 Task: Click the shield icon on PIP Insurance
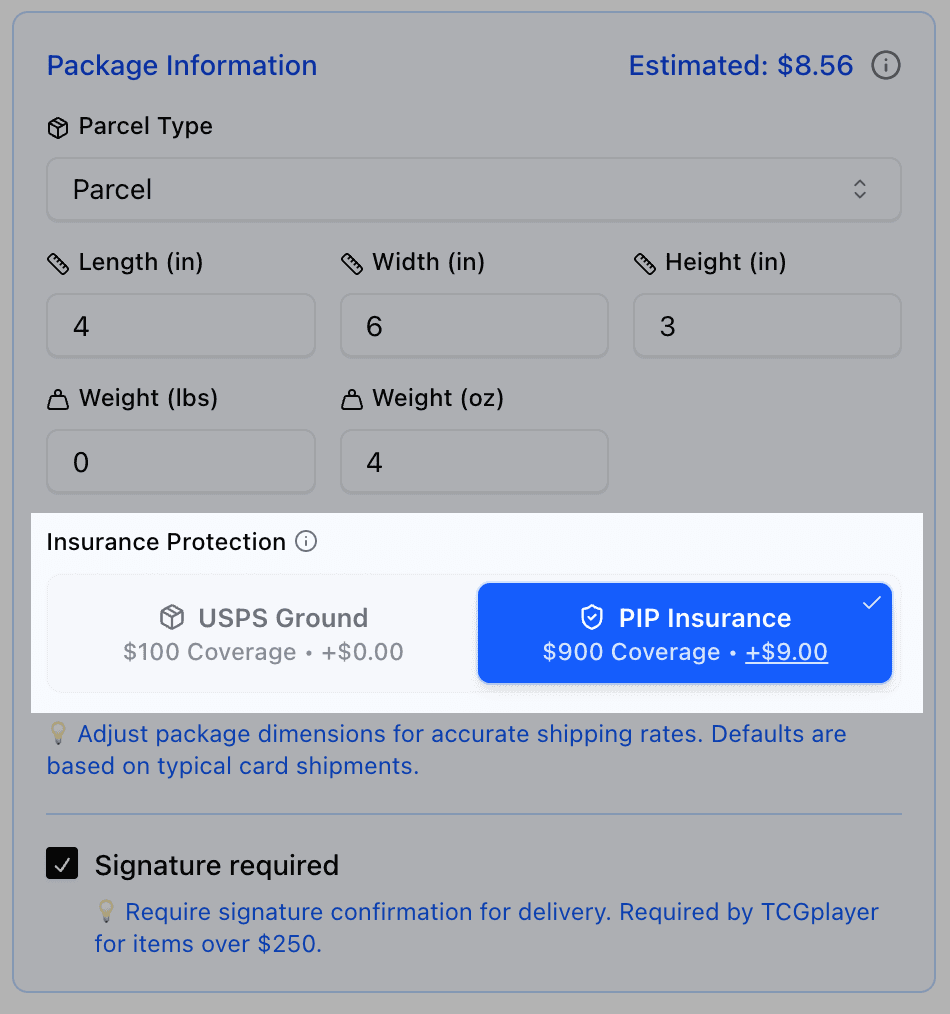click(591, 617)
